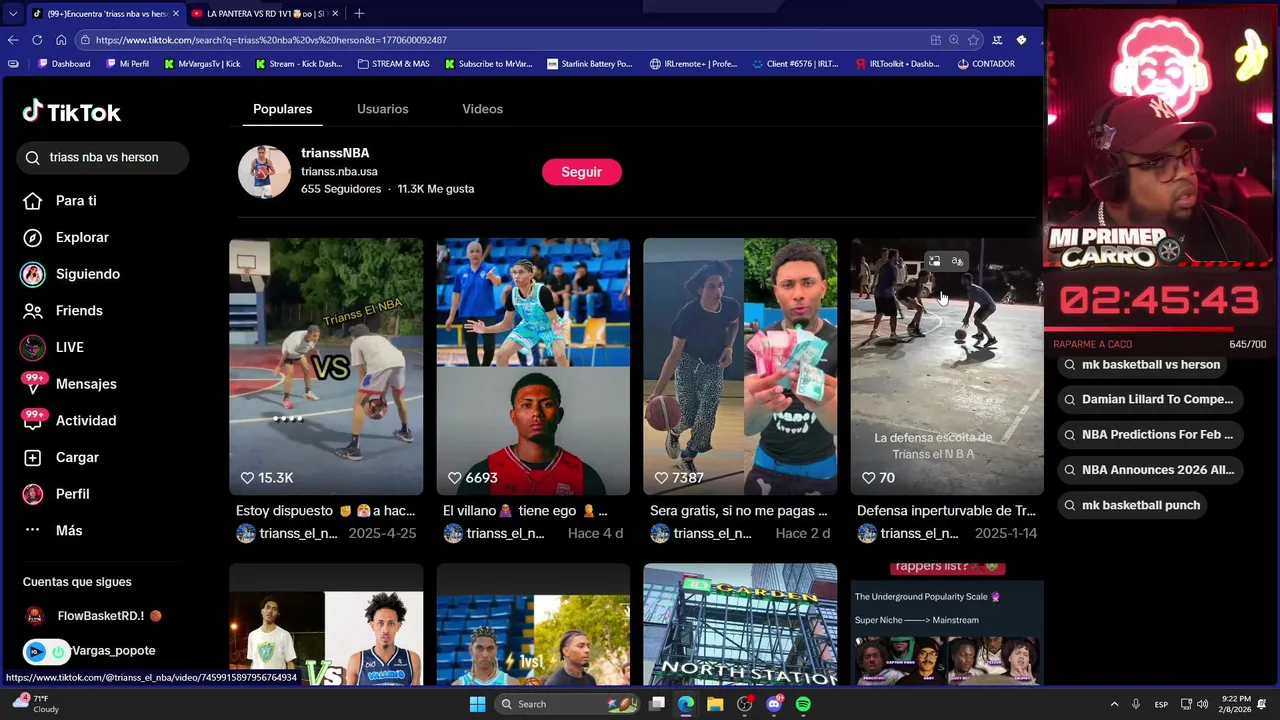This screenshot has width=1280, height=720.
Task: Go to browser home page
Action: click(61, 40)
